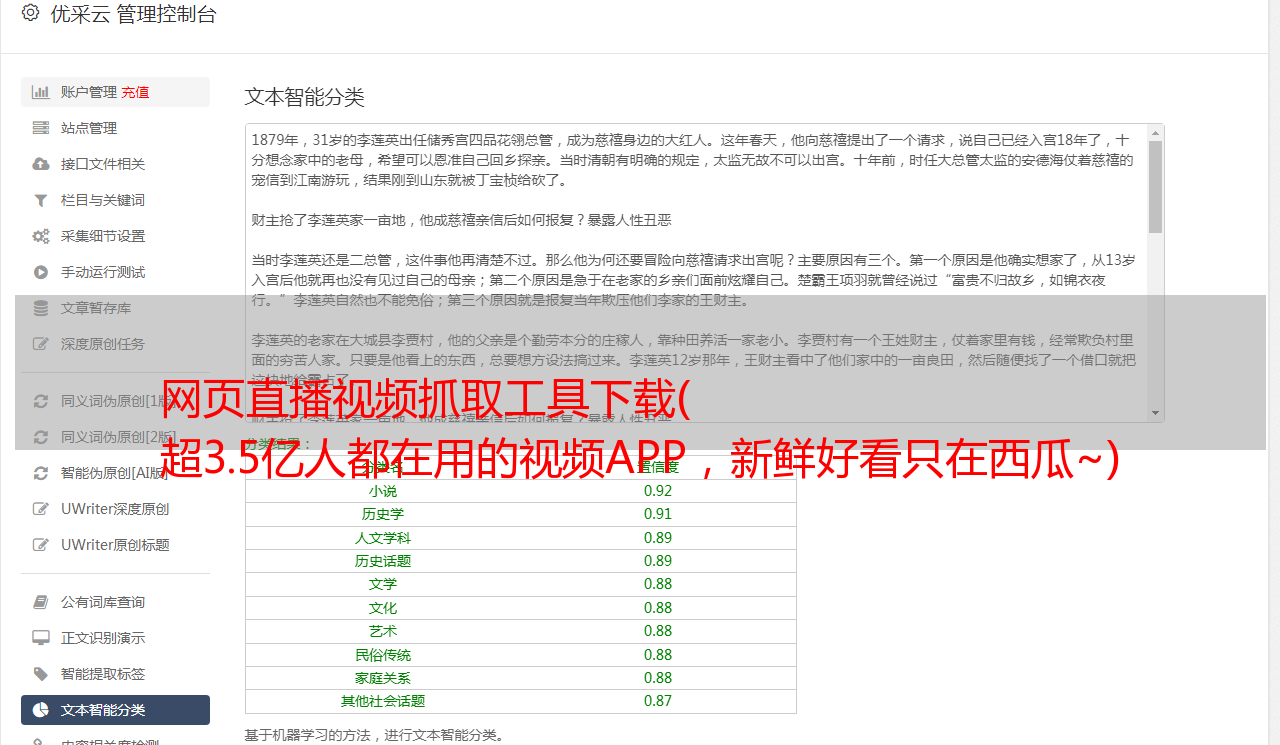Viewport: 1280px width, 745px height.
Task: Click the 家庭关系 category cell
Action: point(383,678)
